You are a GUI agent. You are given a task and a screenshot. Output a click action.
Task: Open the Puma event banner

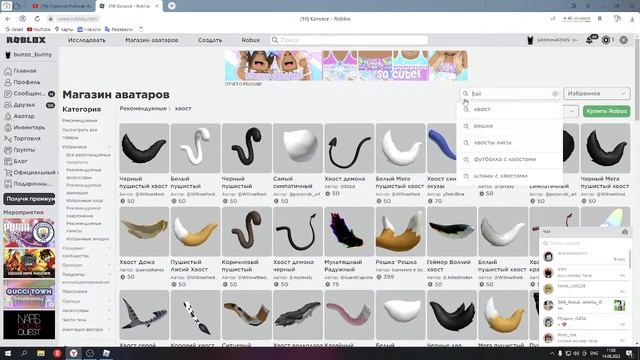click(x=29, y=232)
